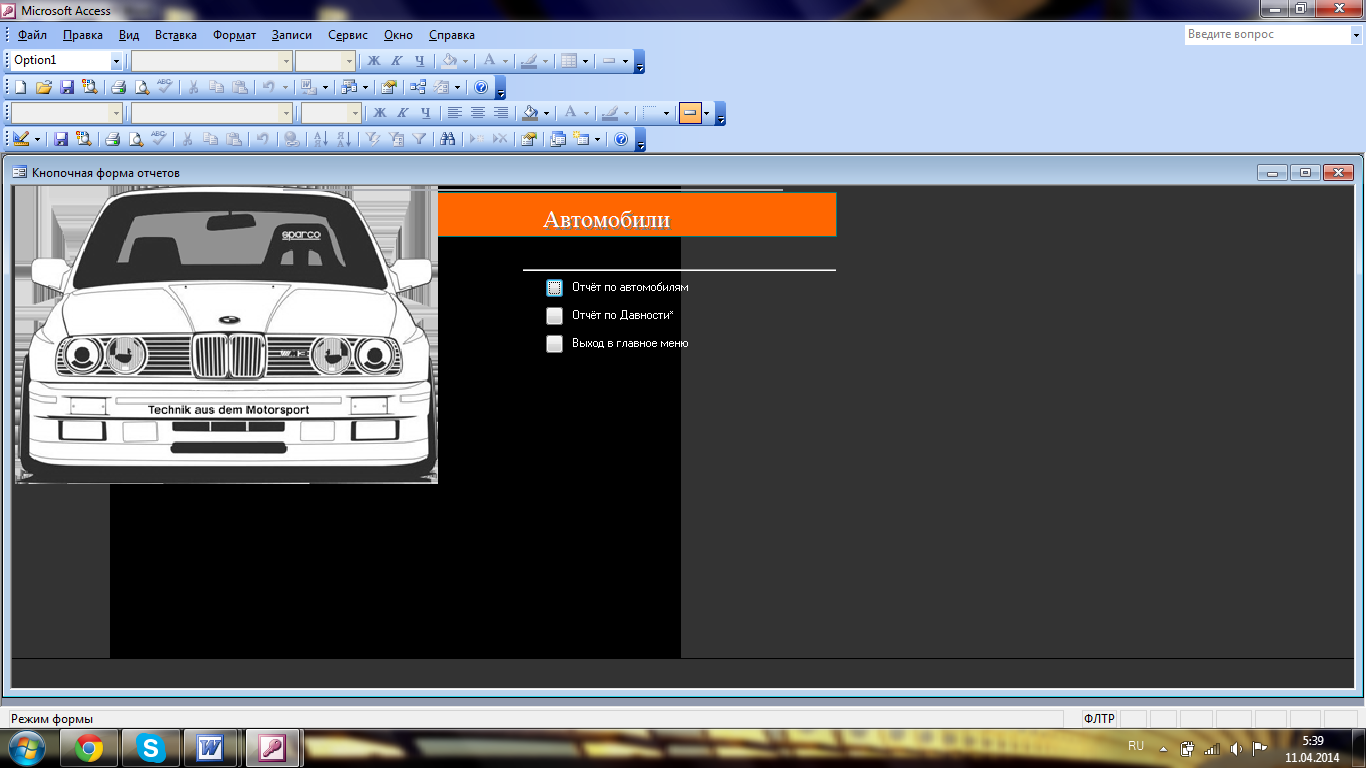Switch to Word on the taskbar
1366x768 pixels.
pyautogui.click(x=211, y=747)
